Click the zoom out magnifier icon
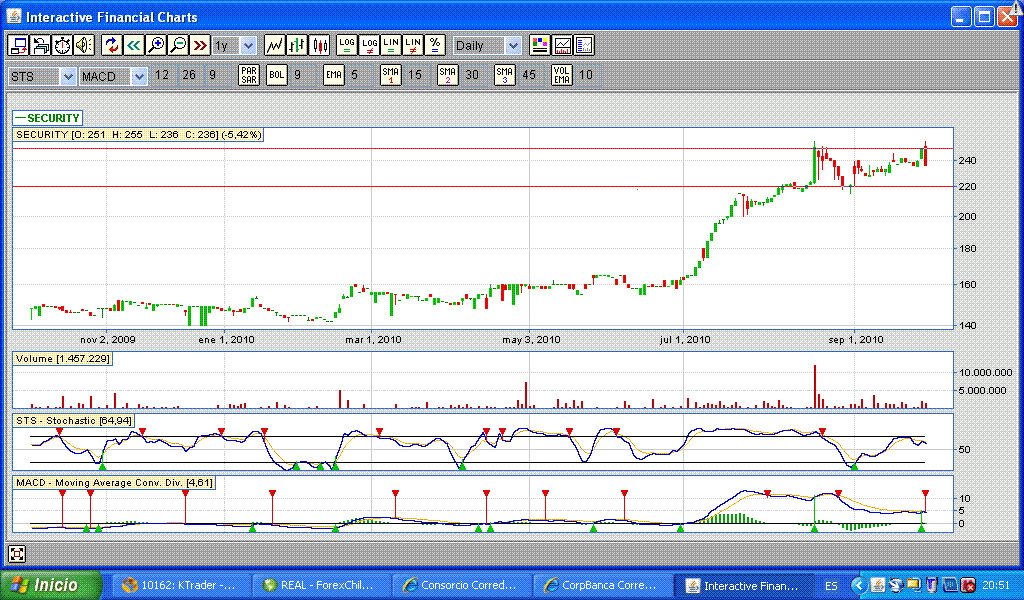The image size is (1024, 600). (x=178, y=45)
